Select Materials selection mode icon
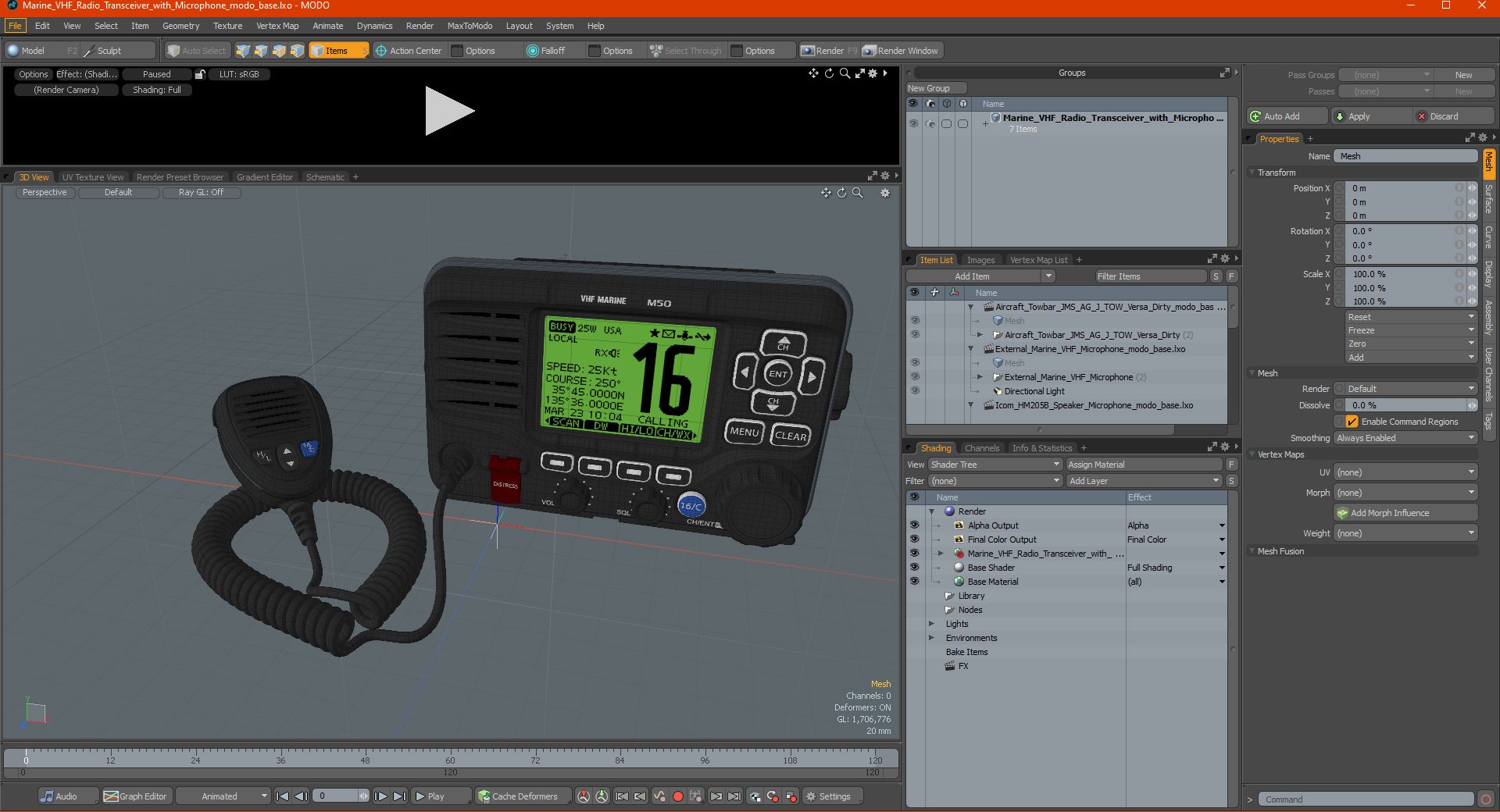 297,51
